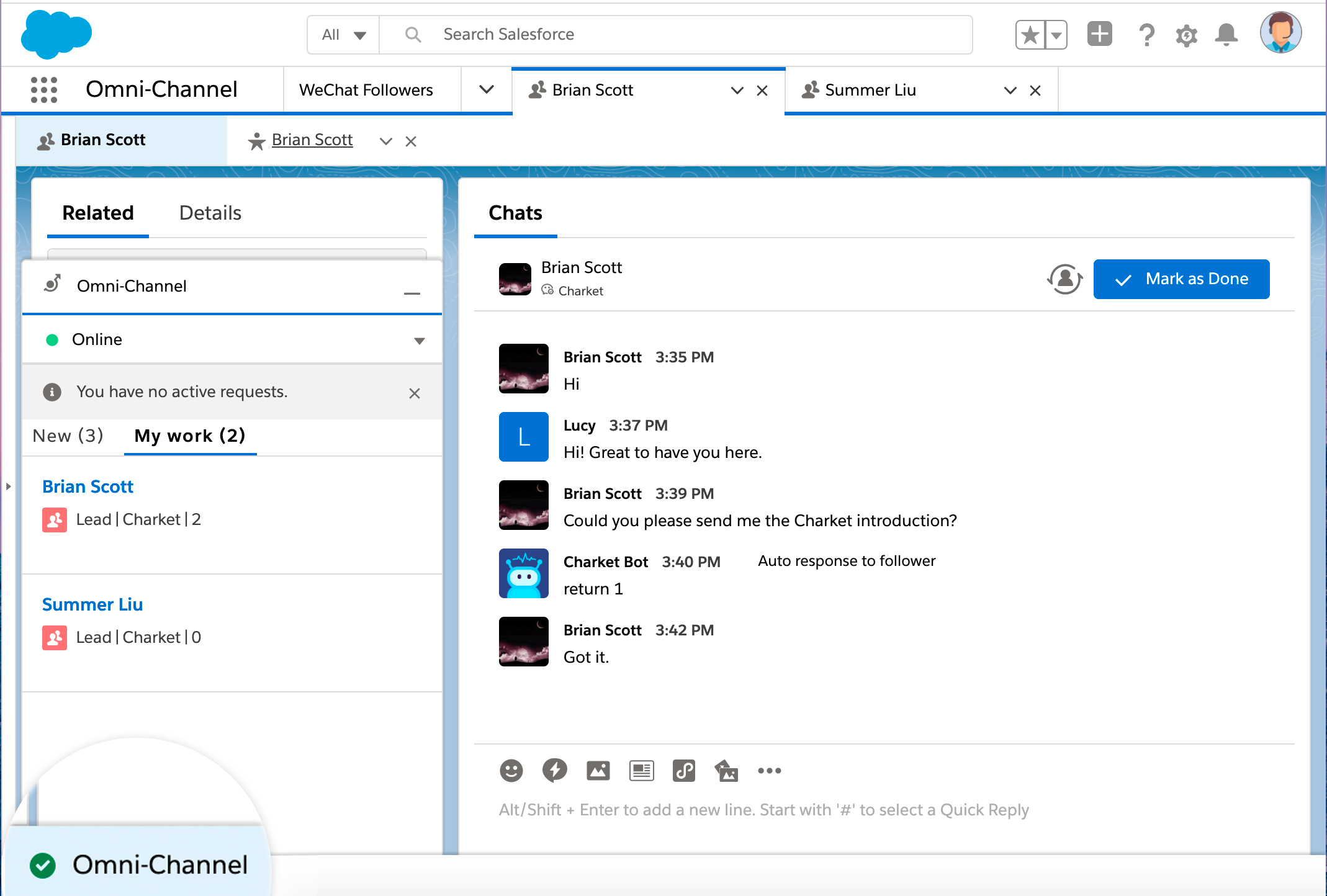
Task: Open WeChat Followers tab dropdown chevron
Action: click(x=487, y=90)
